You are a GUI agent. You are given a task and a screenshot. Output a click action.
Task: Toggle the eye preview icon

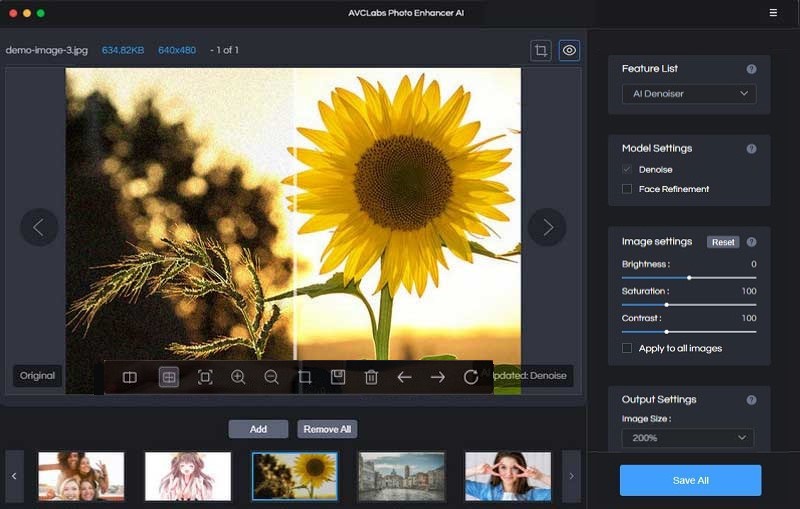point(569,50)
